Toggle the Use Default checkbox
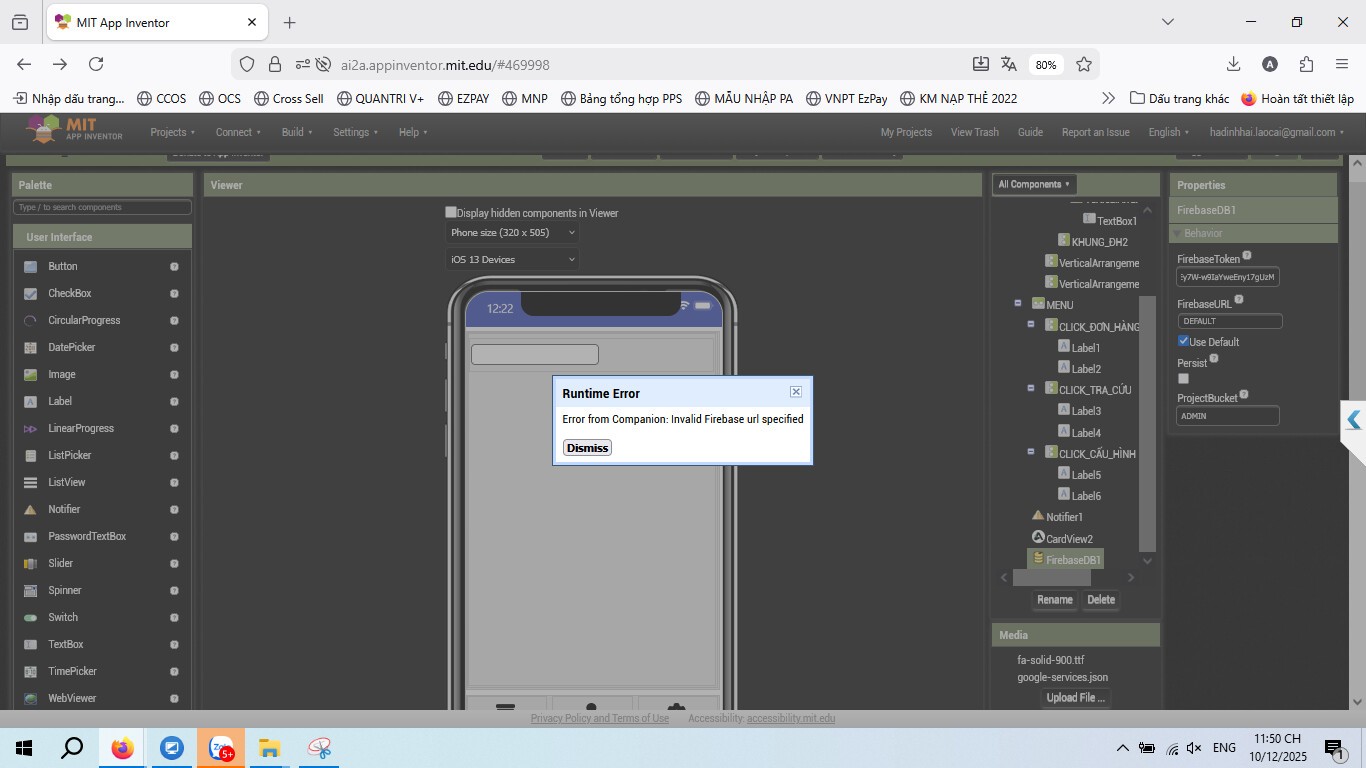The height and width of the screenshot is (768, 1366). coord(1183,342)
